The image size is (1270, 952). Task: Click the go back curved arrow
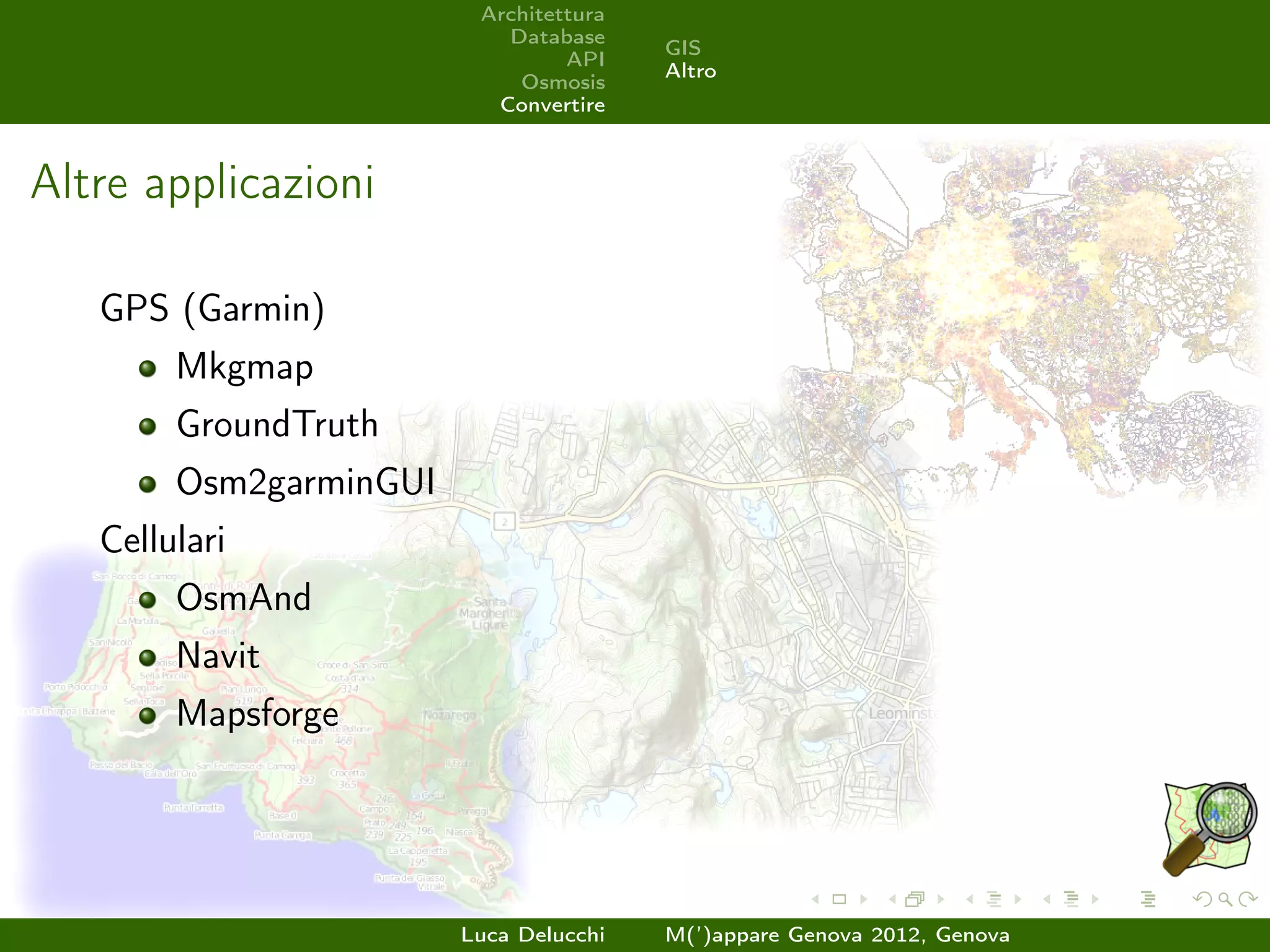[1202, 899]
